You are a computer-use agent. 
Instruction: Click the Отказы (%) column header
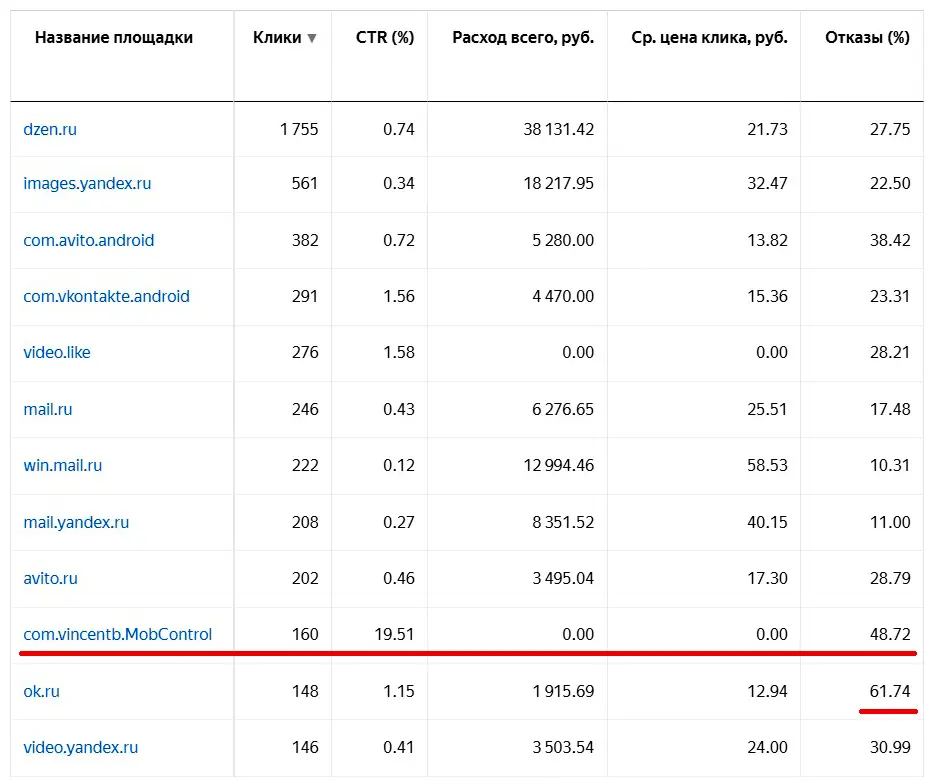click(x=867, y=38)
